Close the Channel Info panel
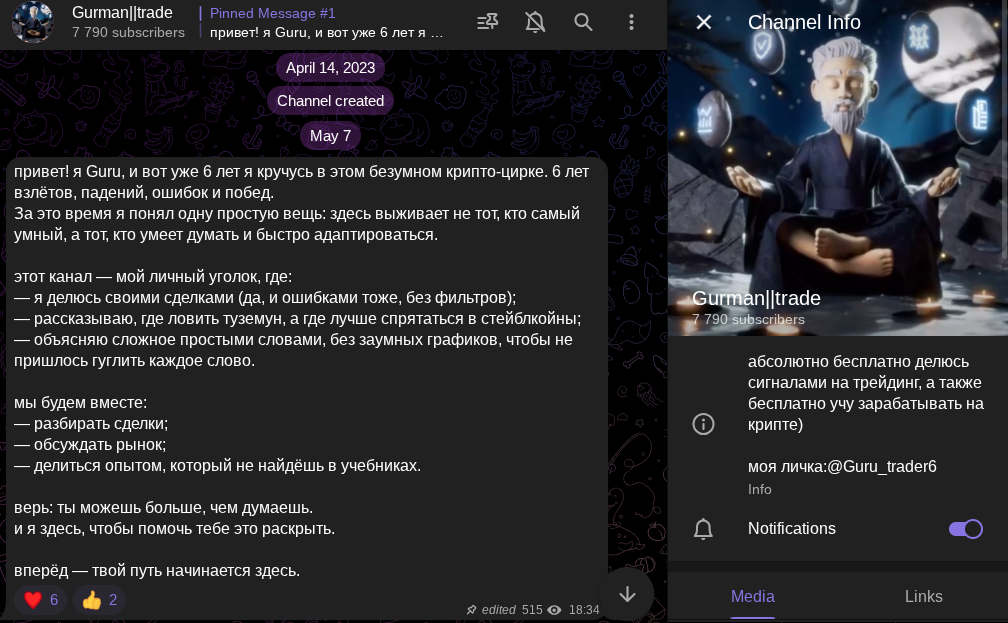 (x=704, y=23)
